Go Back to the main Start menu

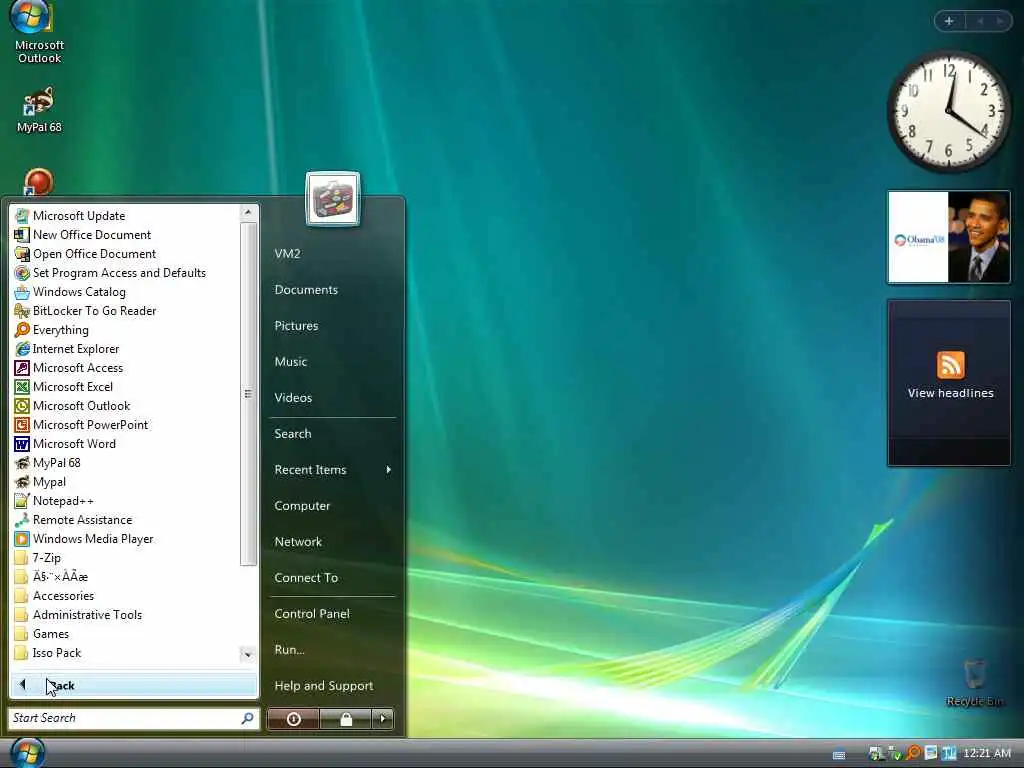pyautogui.click(x=134, y=685)
